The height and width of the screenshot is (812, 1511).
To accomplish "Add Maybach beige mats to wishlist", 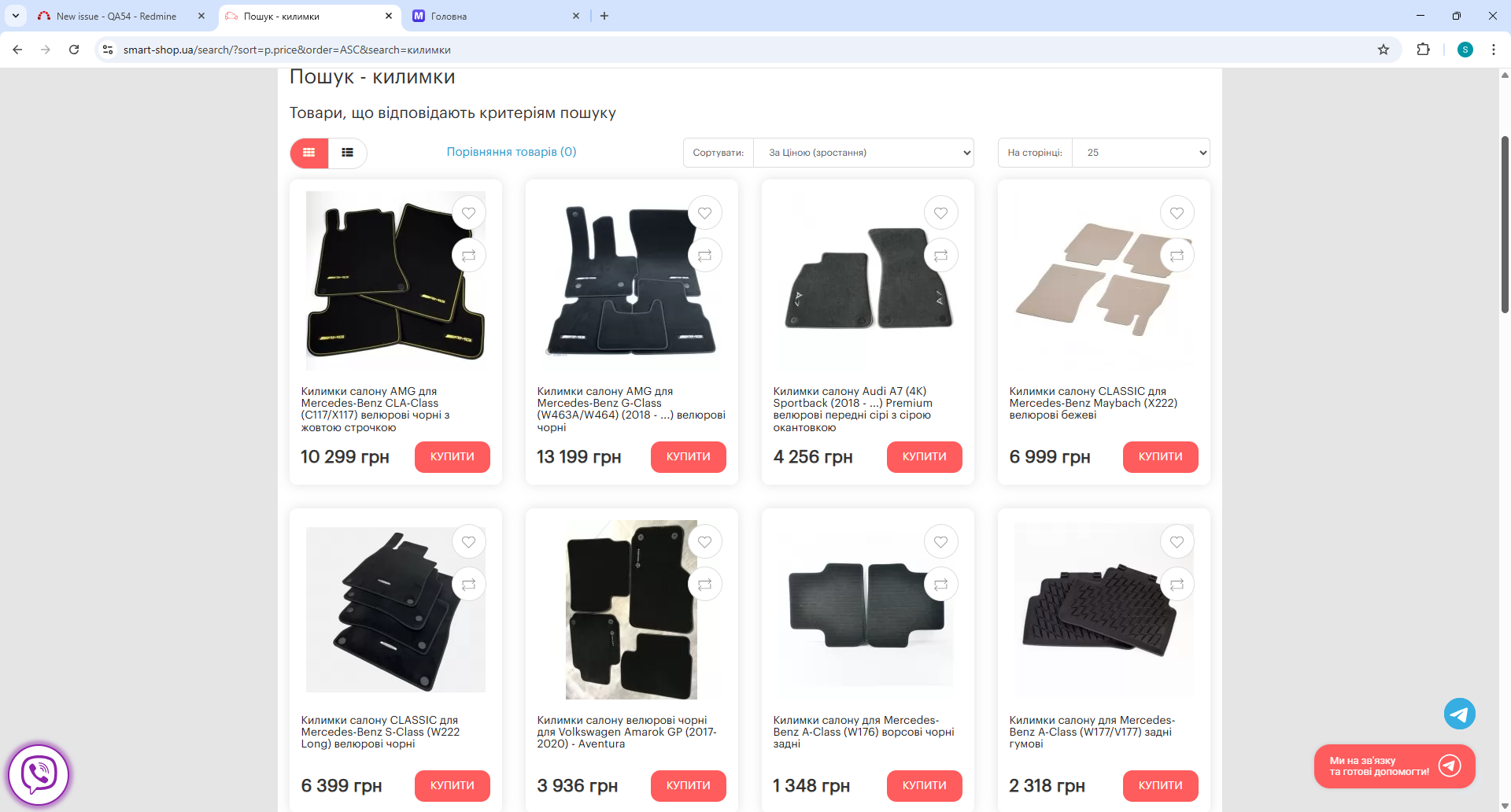I will (1177, 213).
